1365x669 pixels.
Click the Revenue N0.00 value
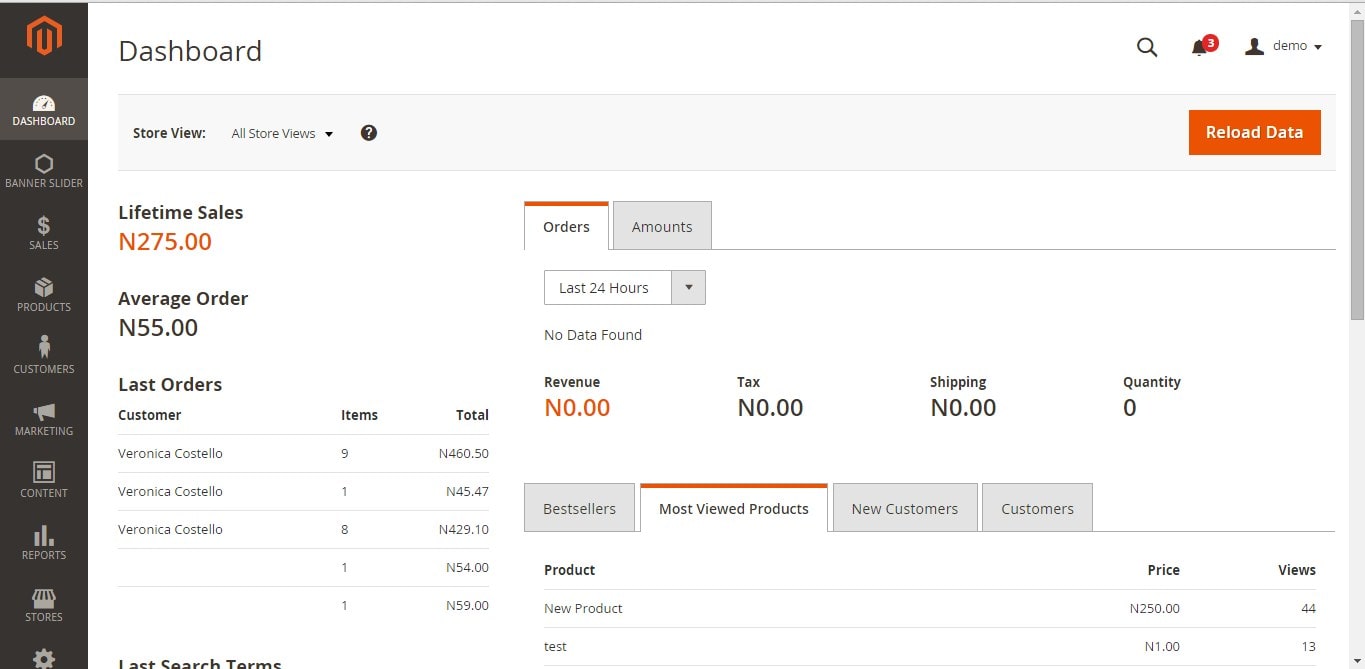[x=577, y=407]
